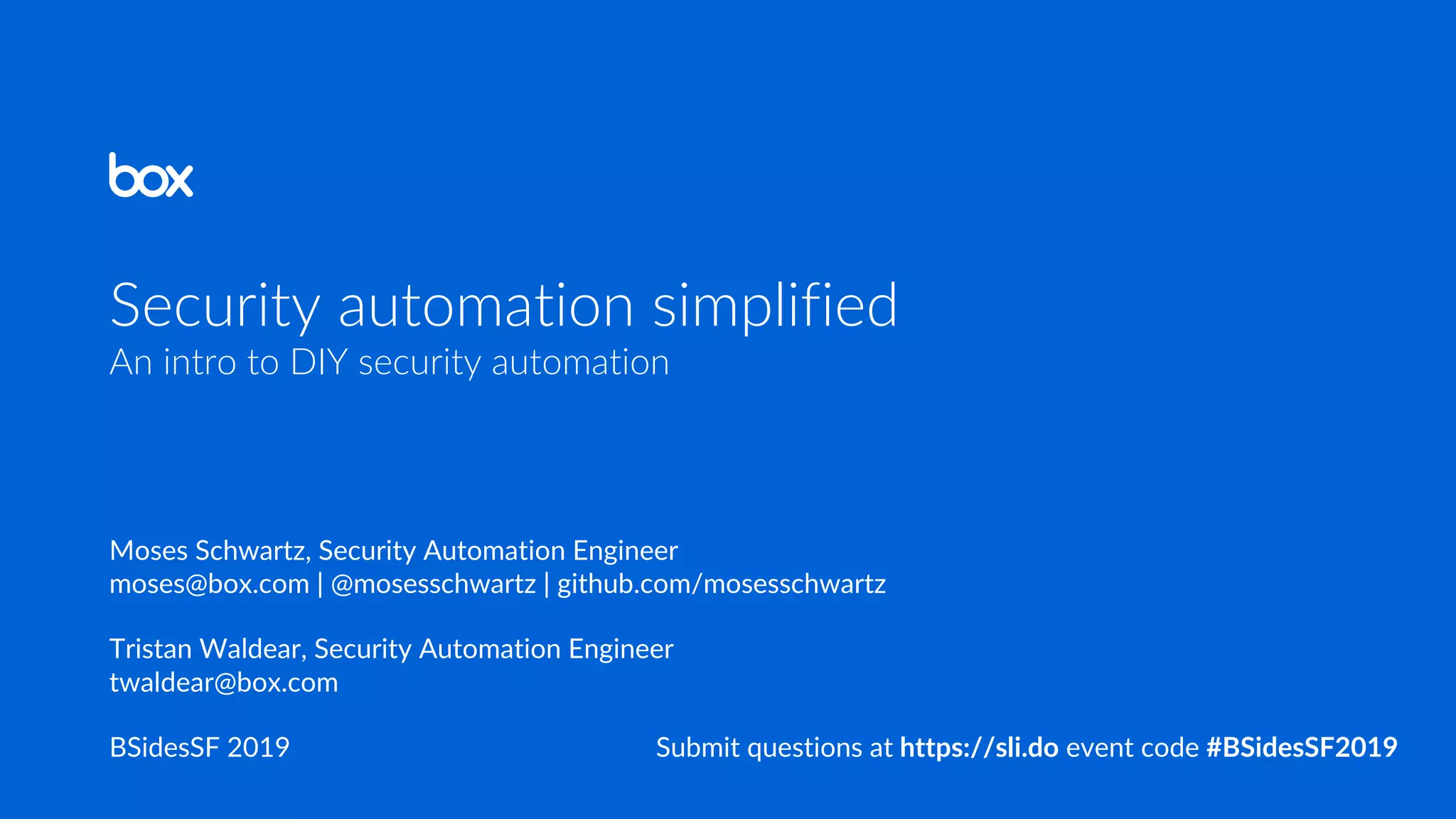Screen dimensions: 1456x819
Task: Open the twaldear@box.com email link
Action: tap(224, 682)
